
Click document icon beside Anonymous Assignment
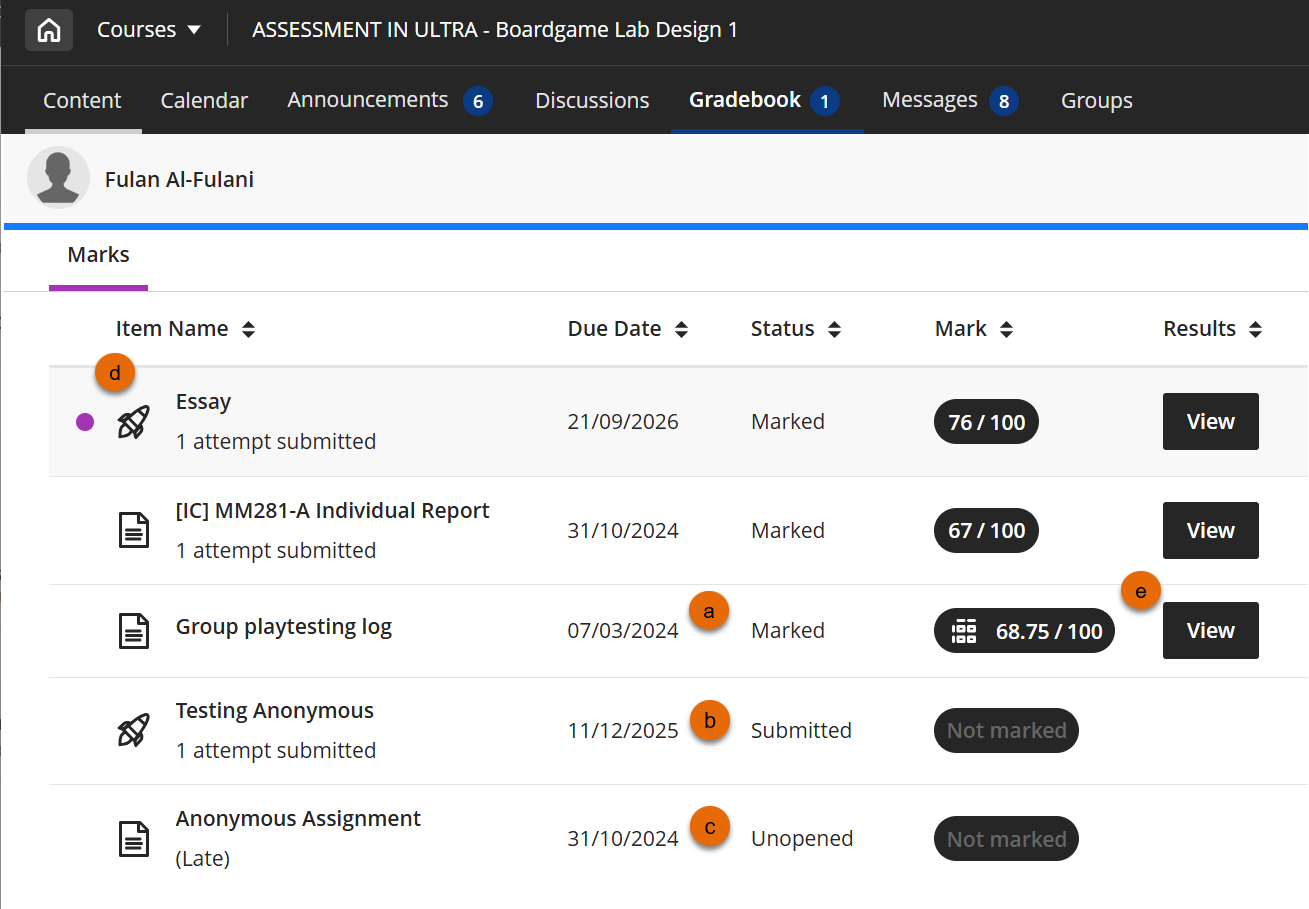click(x=133, y=839)
